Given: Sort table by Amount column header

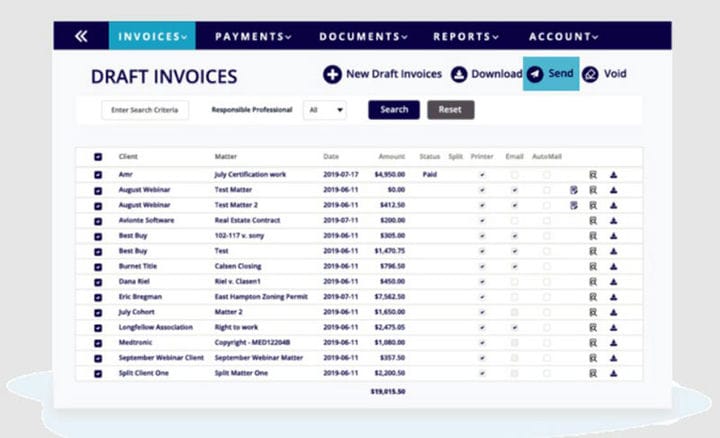Looking at the screenshot, I should coord(392,157).
